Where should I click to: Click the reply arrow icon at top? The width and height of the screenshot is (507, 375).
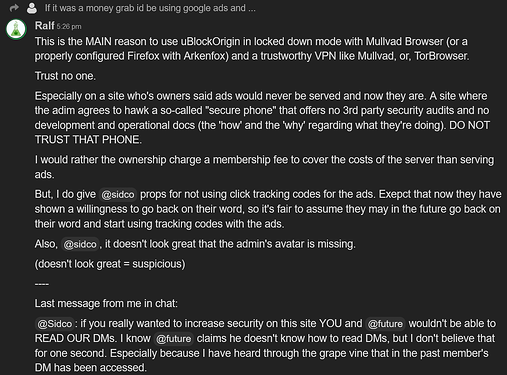[x=14, y=8]
